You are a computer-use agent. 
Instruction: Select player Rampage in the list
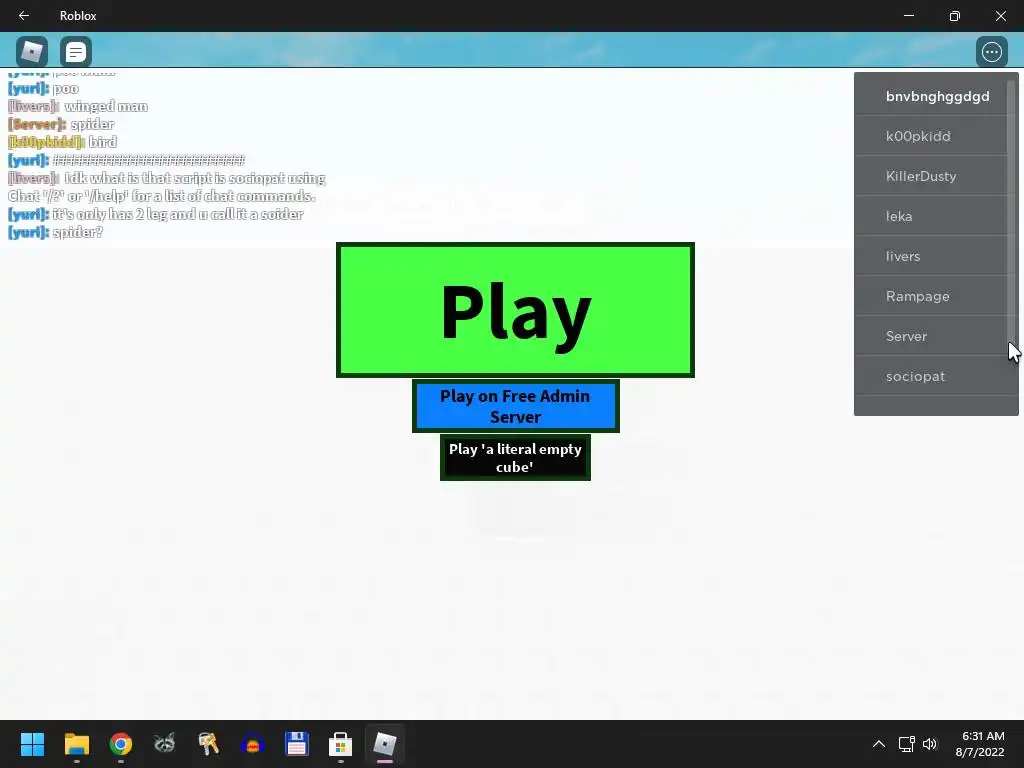931,296
